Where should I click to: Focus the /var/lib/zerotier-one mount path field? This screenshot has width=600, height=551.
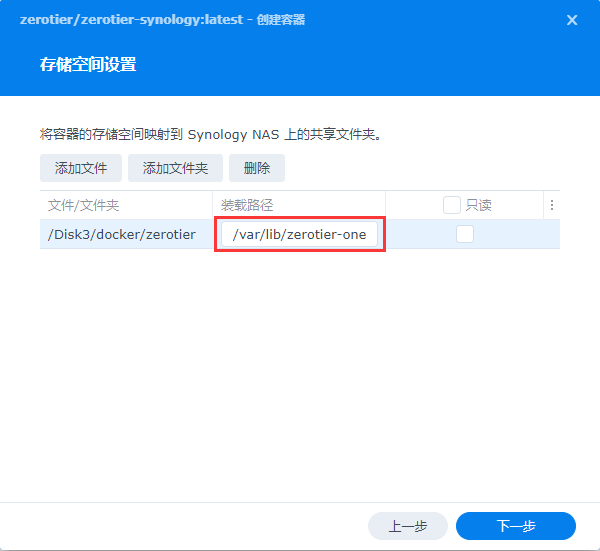pos(299,235)
